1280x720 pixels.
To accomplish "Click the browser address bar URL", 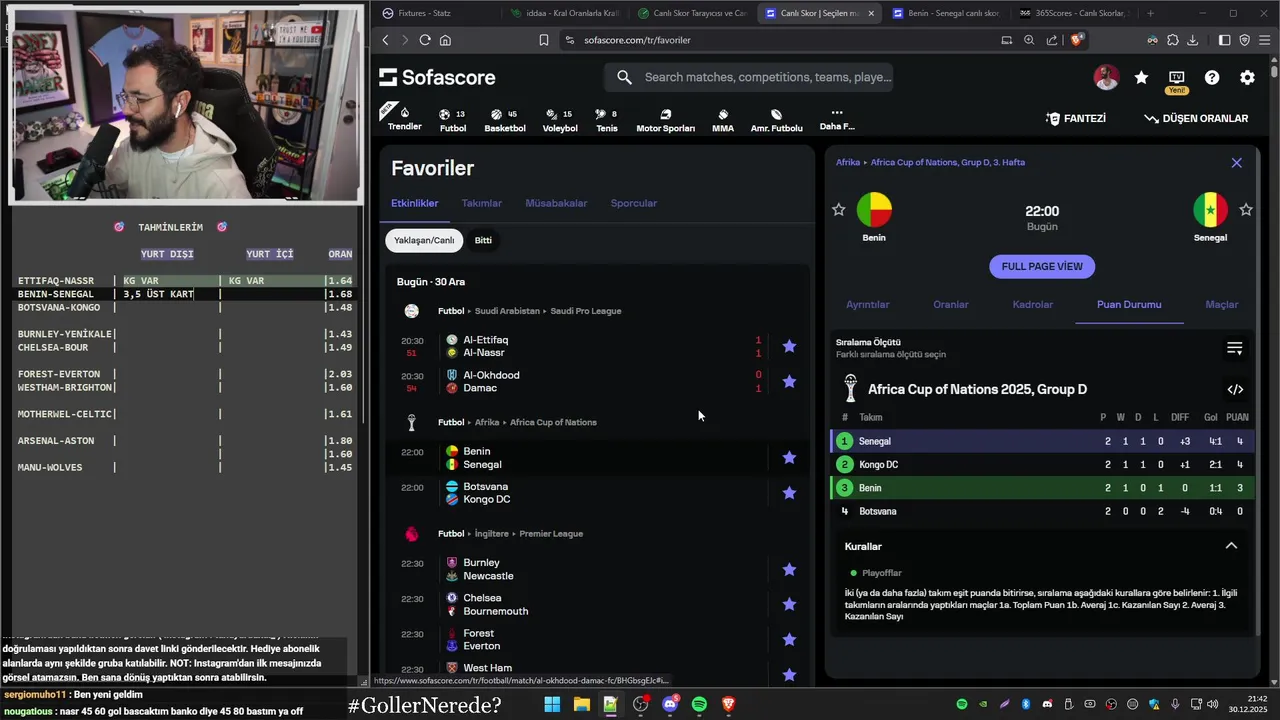I will coord(637,40).
